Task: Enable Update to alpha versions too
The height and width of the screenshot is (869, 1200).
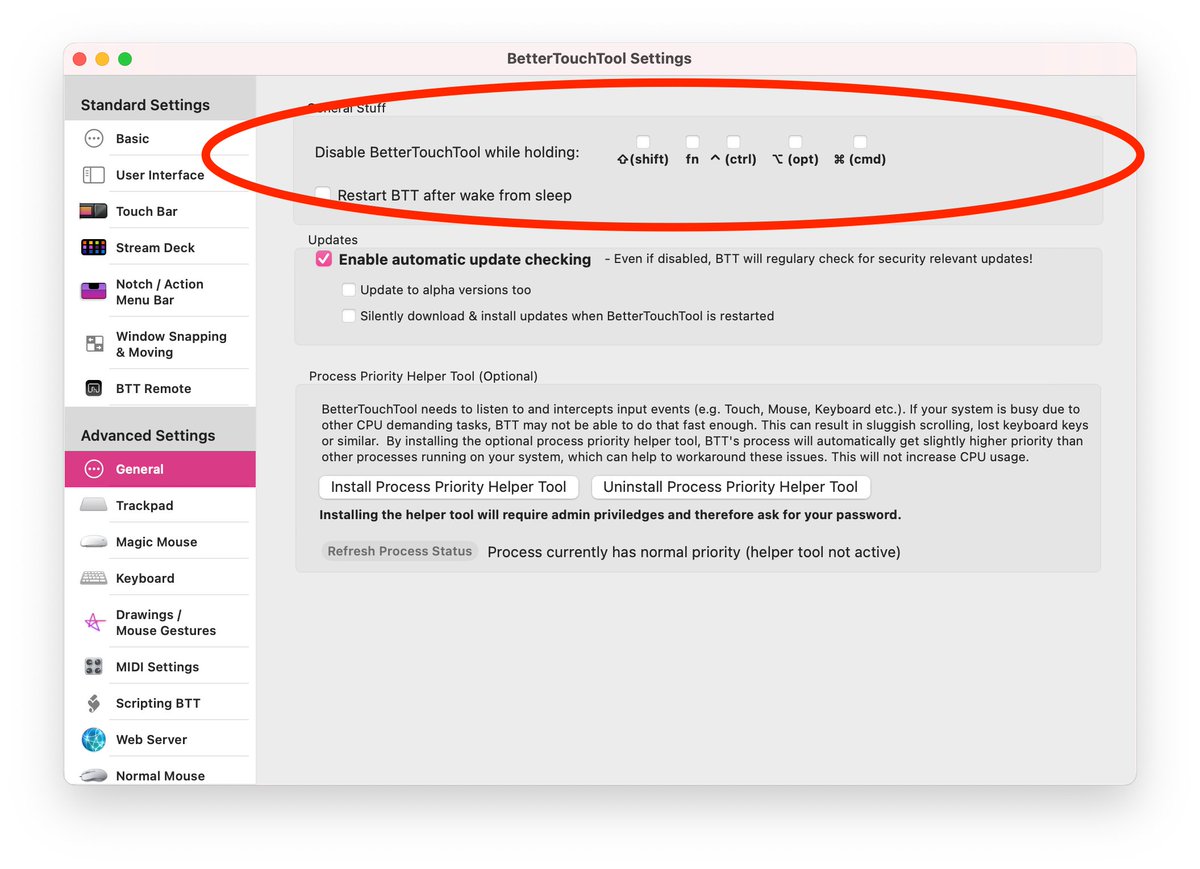Action: pyautogui.click(x=348, y=290)
